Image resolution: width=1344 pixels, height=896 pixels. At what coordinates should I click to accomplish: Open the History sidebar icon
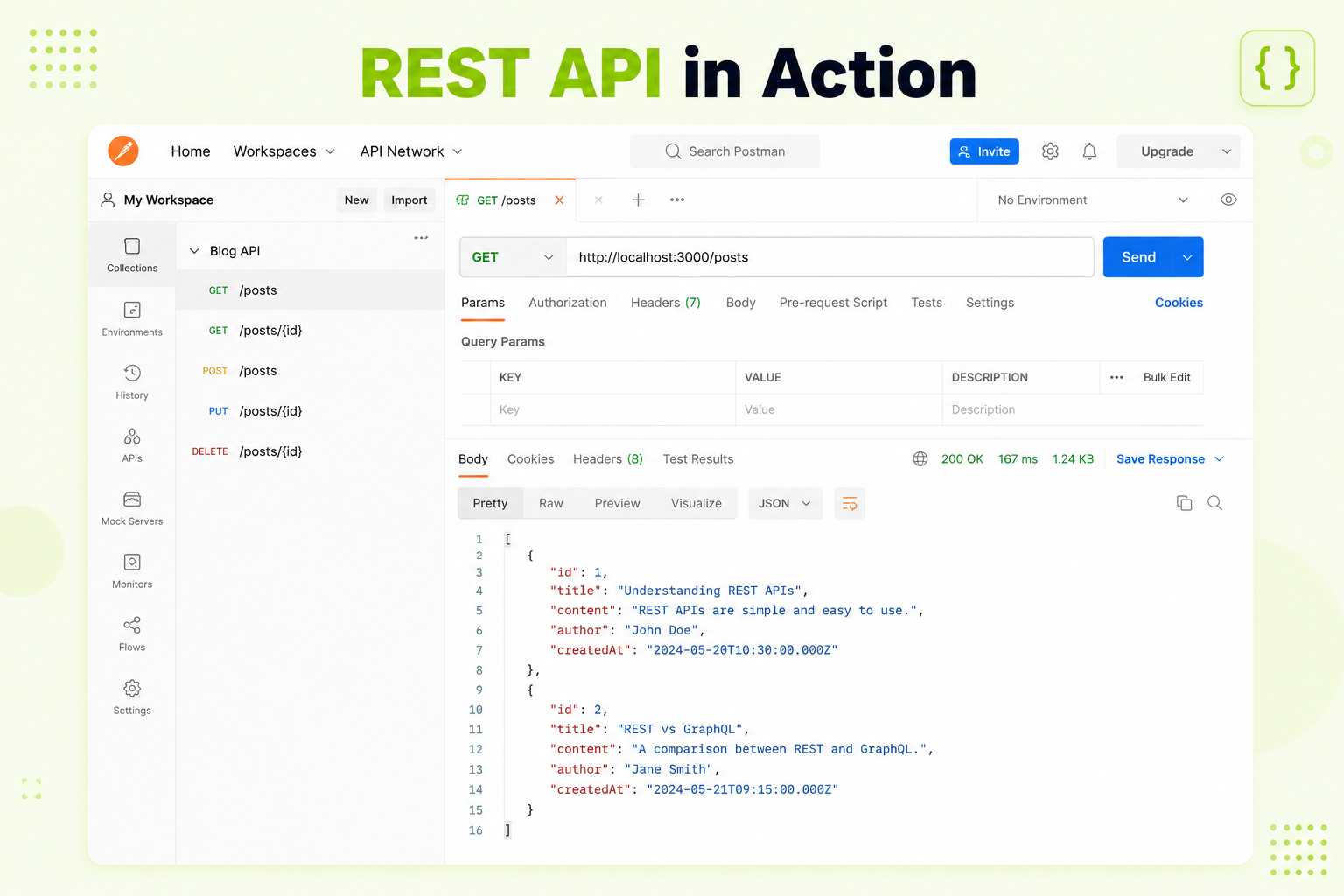click(x=132, y=381)
